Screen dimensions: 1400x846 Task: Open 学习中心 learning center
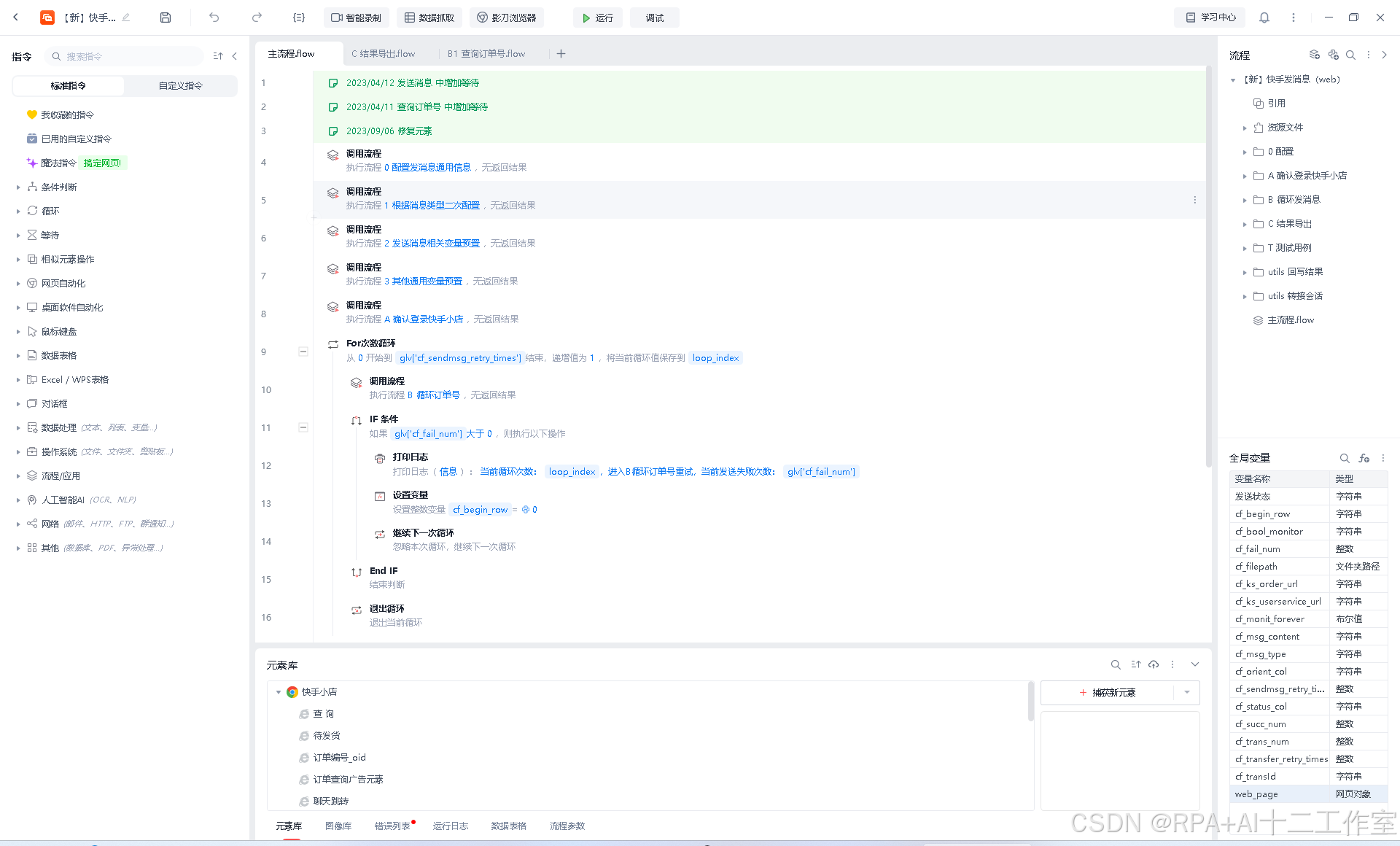tap(1209, 17)
